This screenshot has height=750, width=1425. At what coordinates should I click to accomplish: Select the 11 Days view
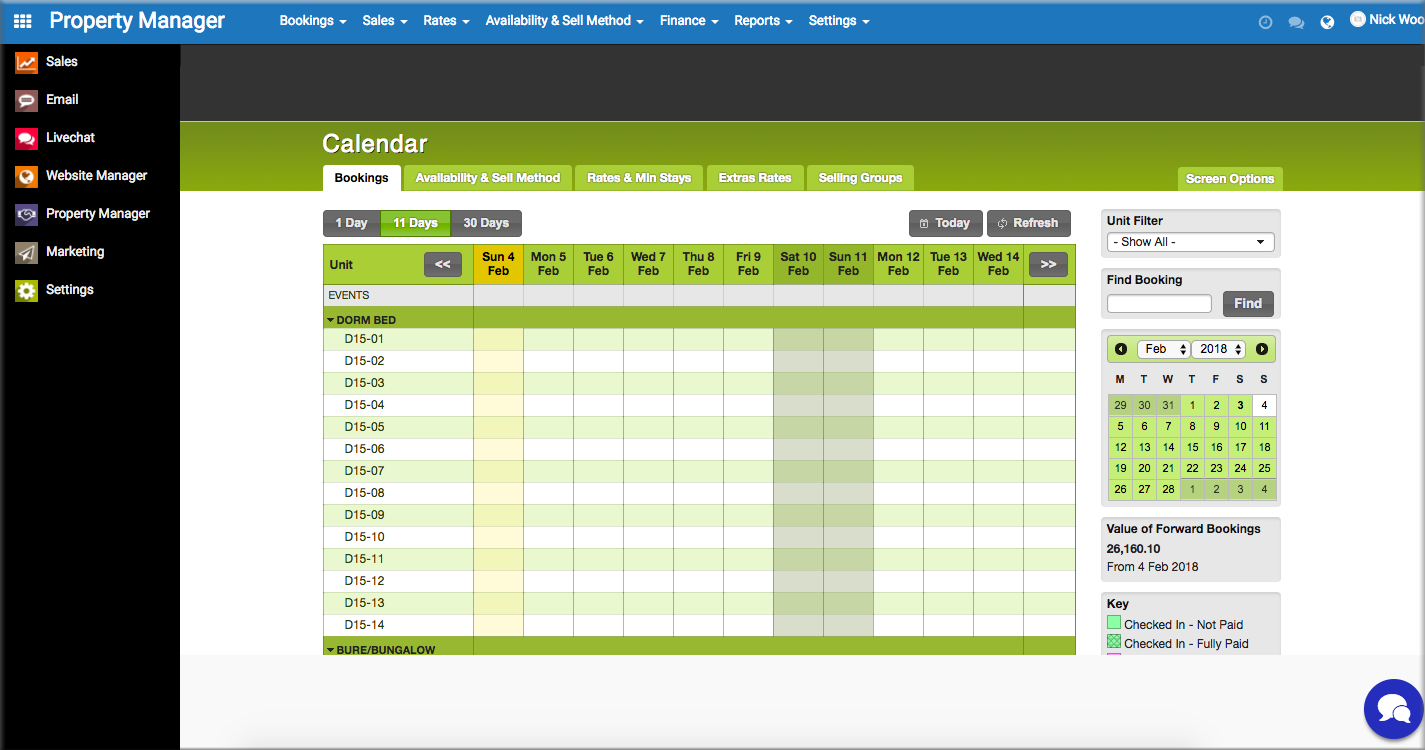click(x=415, y=223)
